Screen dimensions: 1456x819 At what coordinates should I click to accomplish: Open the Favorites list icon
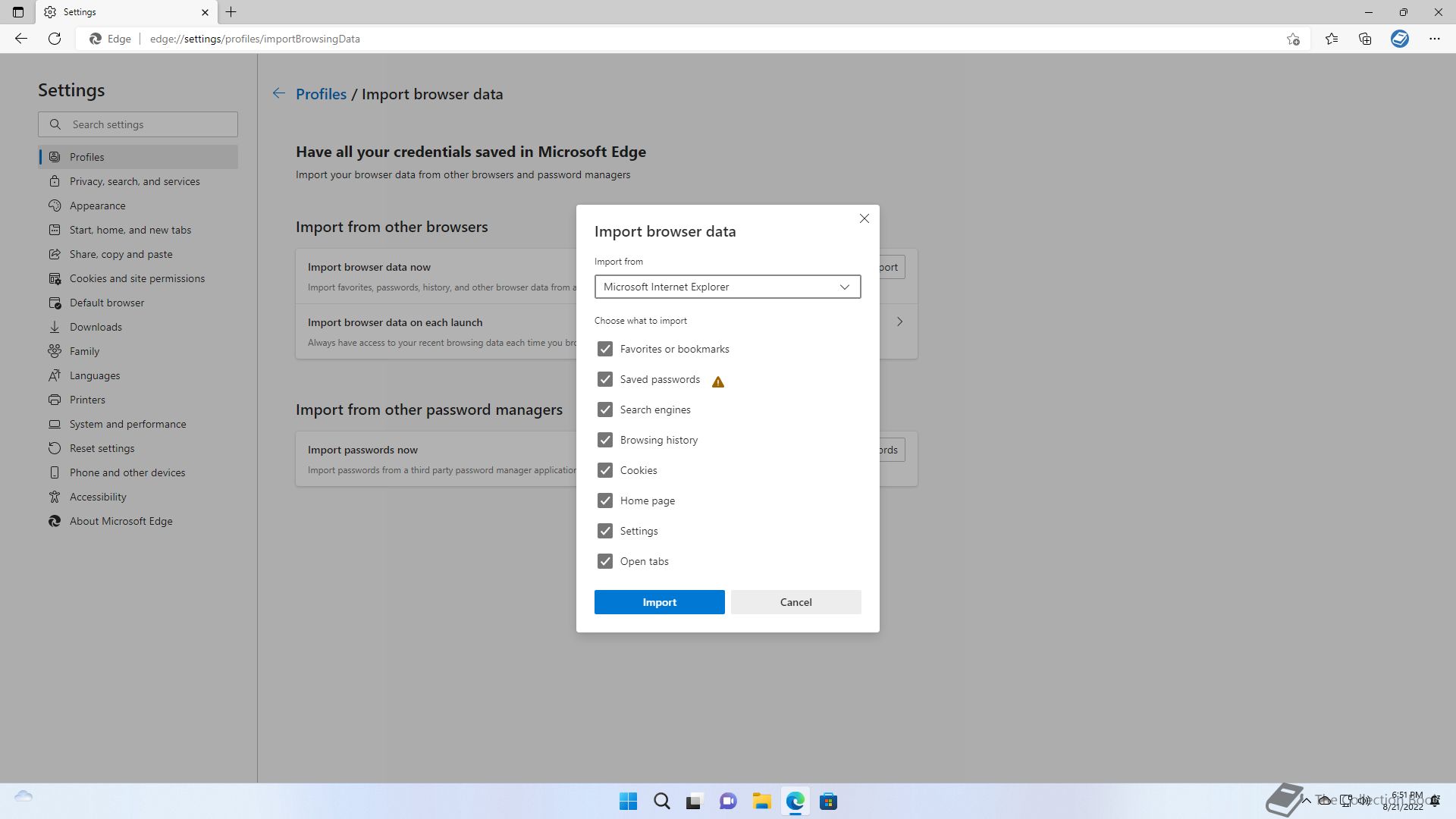1332,39
